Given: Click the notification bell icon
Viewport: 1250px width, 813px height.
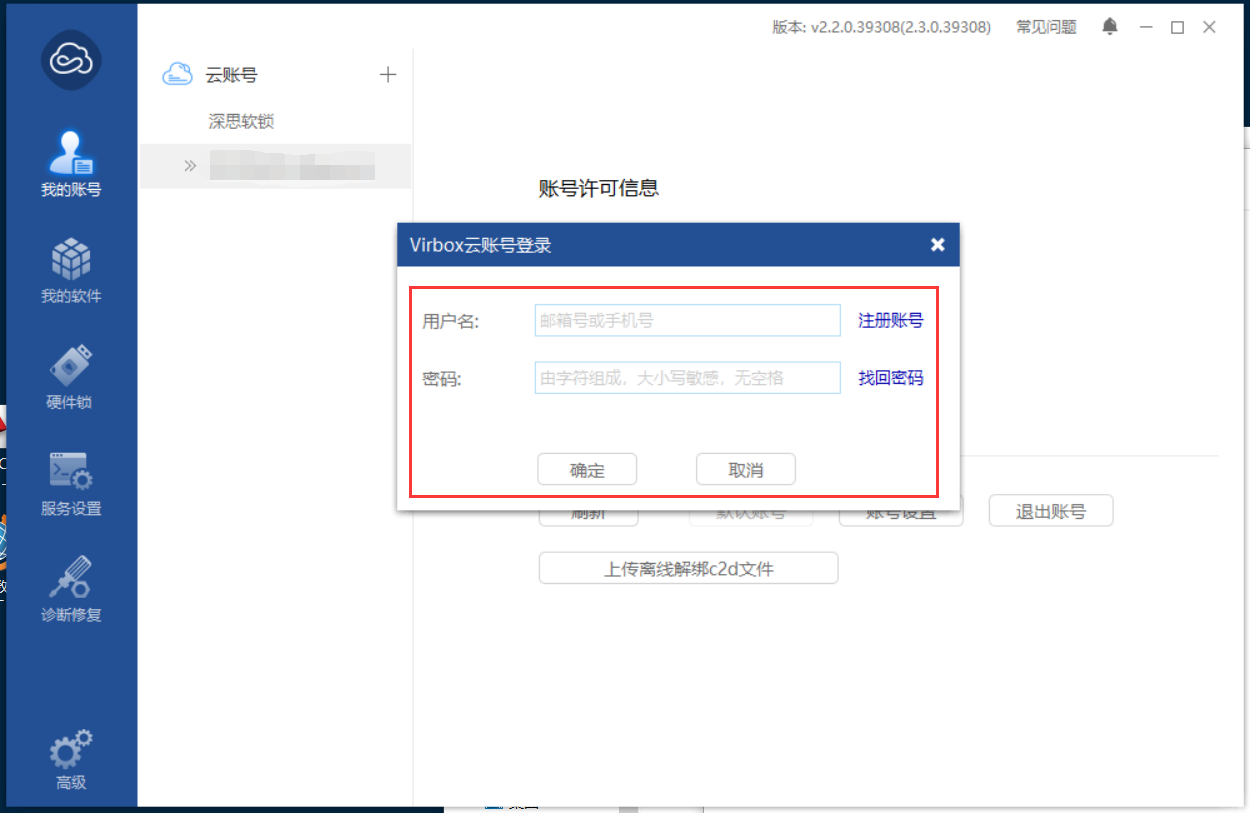Looking at the screenshot, I should [1110, 27].
